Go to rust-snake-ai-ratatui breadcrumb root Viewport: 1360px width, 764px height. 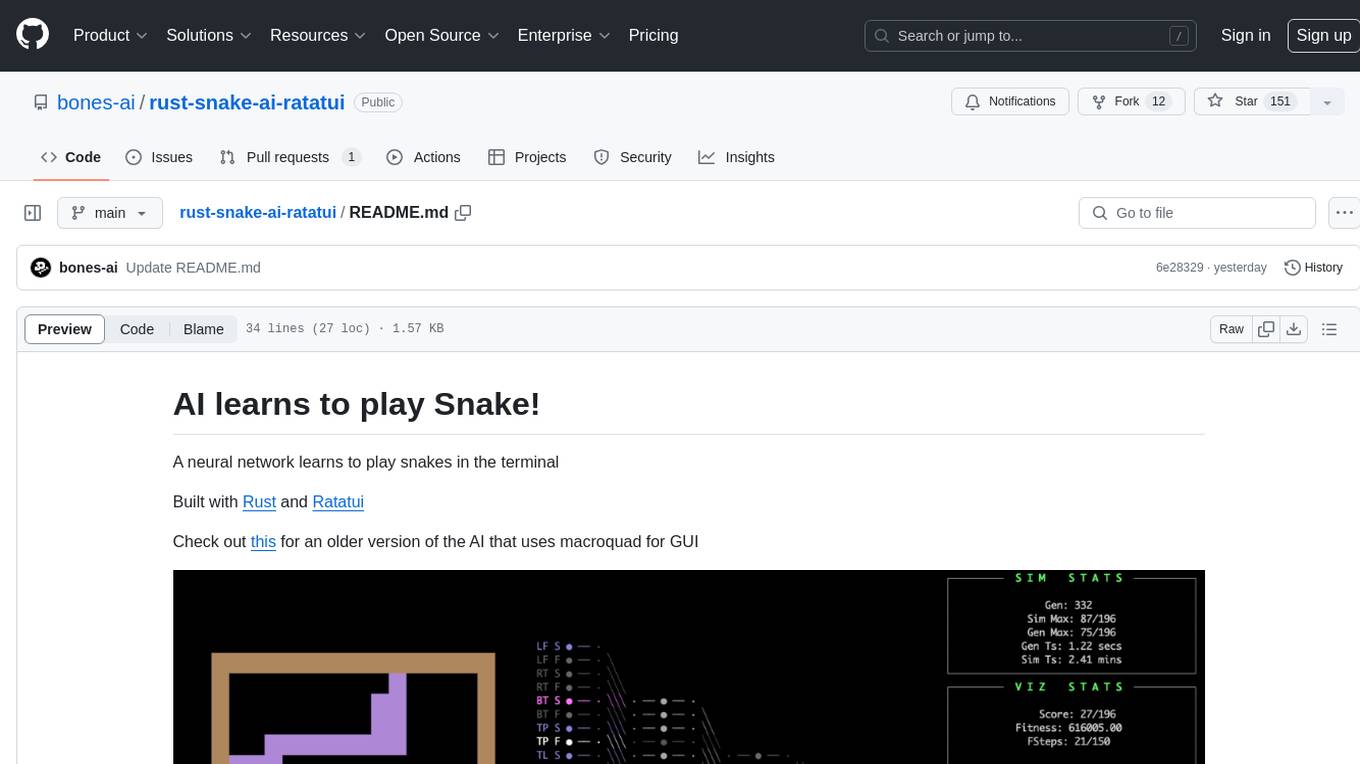pos(258,213)
